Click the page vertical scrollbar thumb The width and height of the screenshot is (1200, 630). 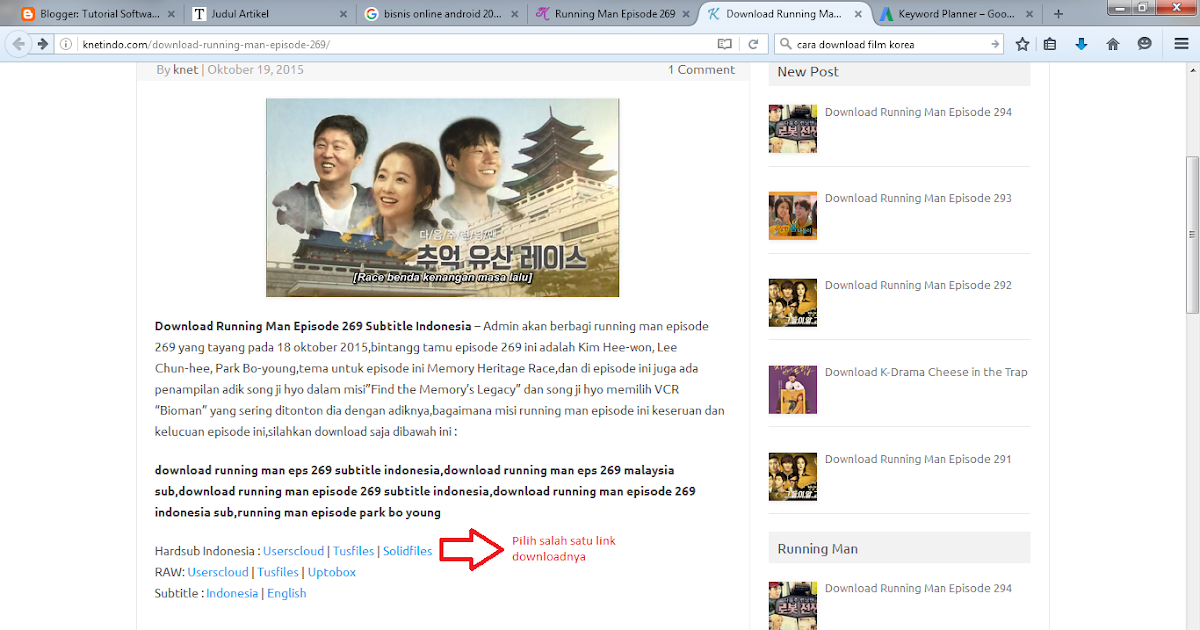pyautogui.click(x=1191, y=235)
